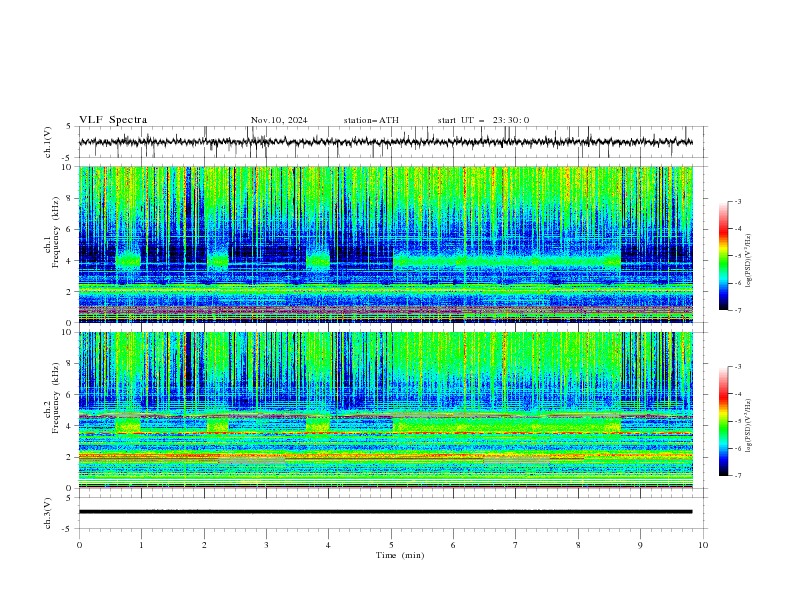Select the ch.2 colorbar "log(PSD)(V²/Hz)" label

coord(748,425)
